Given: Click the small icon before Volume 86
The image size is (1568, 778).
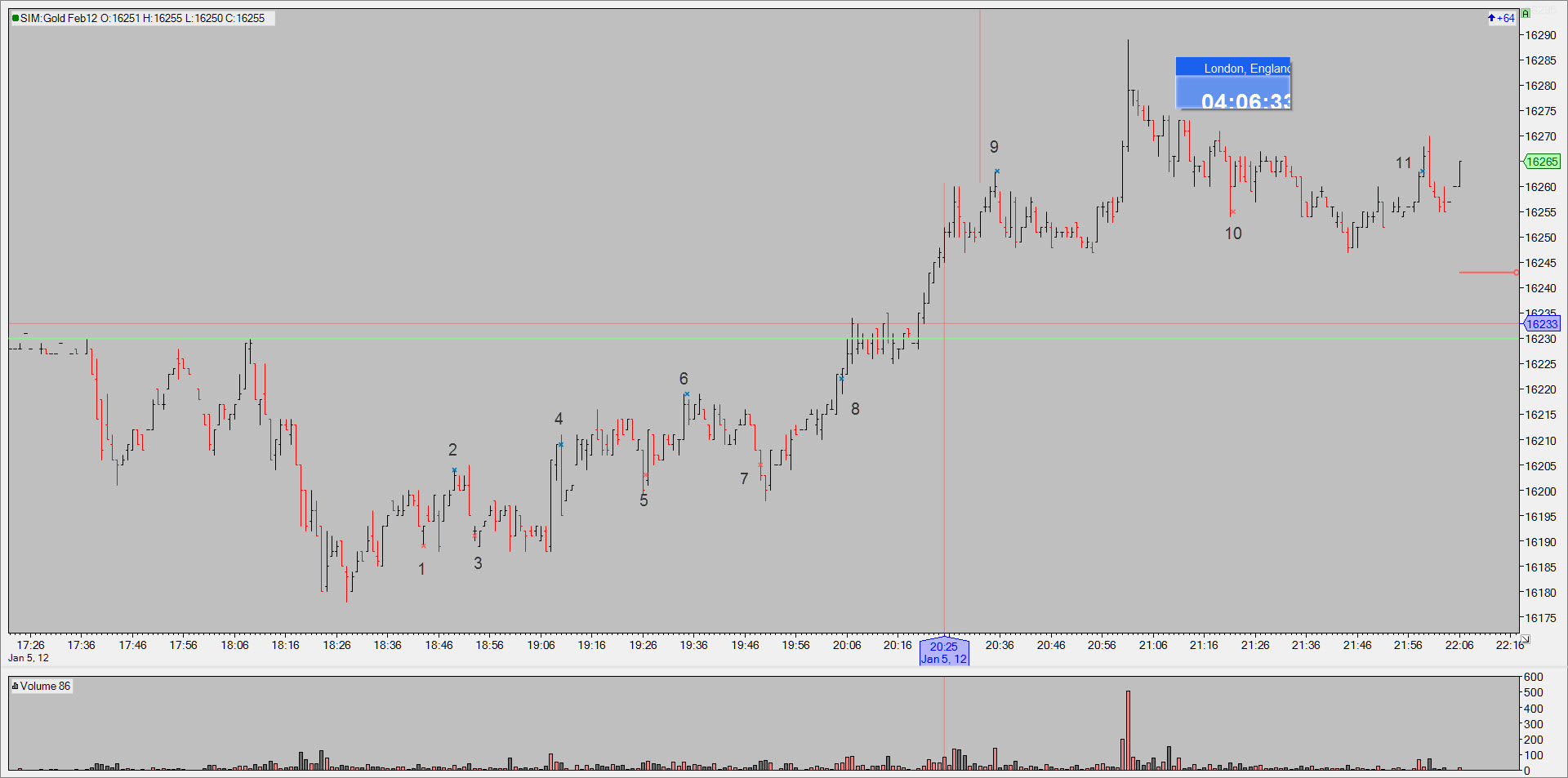Looking at the screenshot, I should click(x=15, y=687).
